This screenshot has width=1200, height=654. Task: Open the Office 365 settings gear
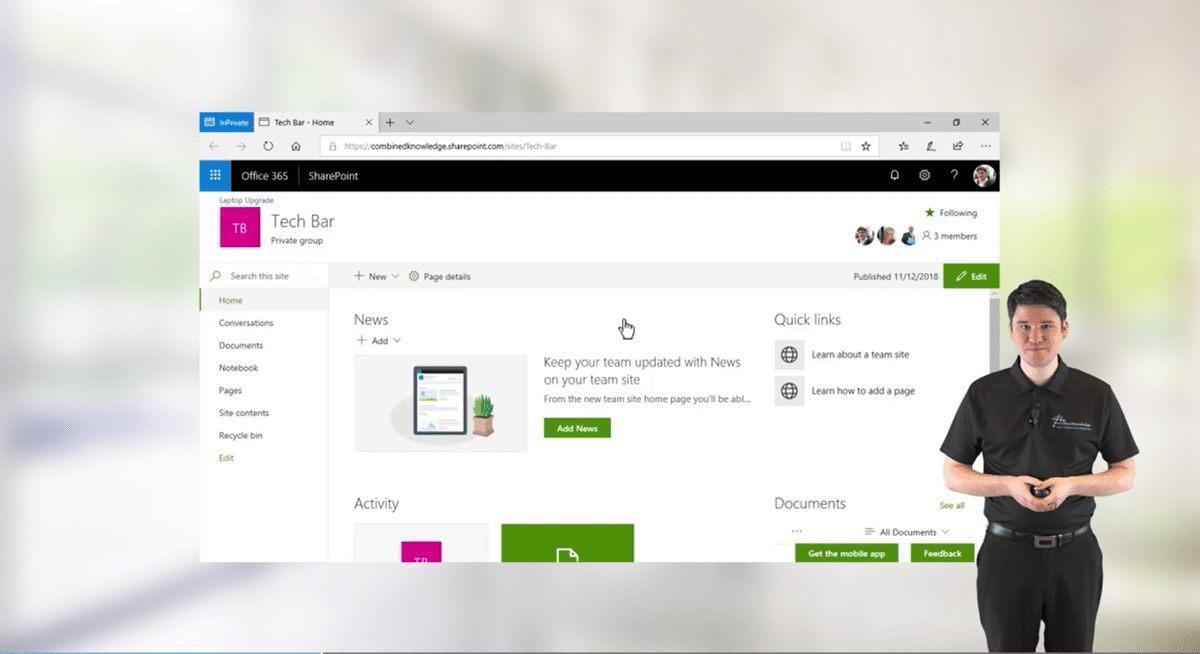coord(924,175)
